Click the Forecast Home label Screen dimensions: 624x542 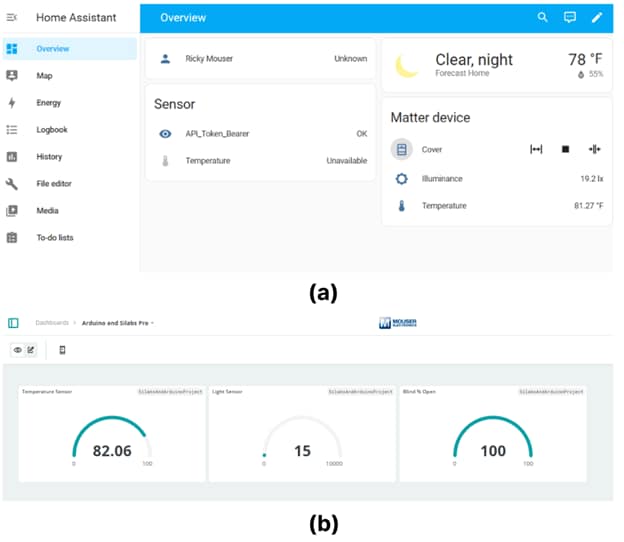(x=462, y=73)
